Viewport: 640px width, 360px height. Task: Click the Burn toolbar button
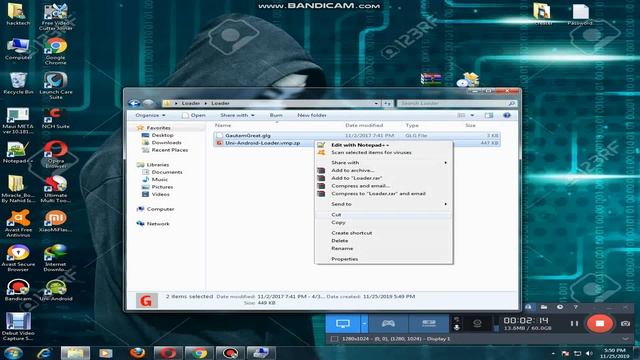tap(276, 116)
